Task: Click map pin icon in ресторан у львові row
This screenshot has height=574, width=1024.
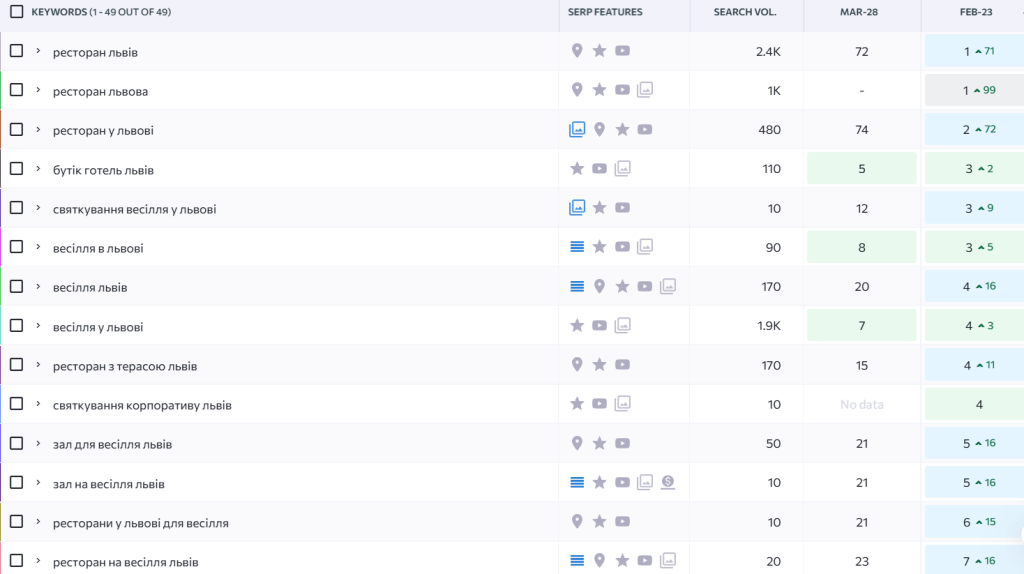Action: 600,129
